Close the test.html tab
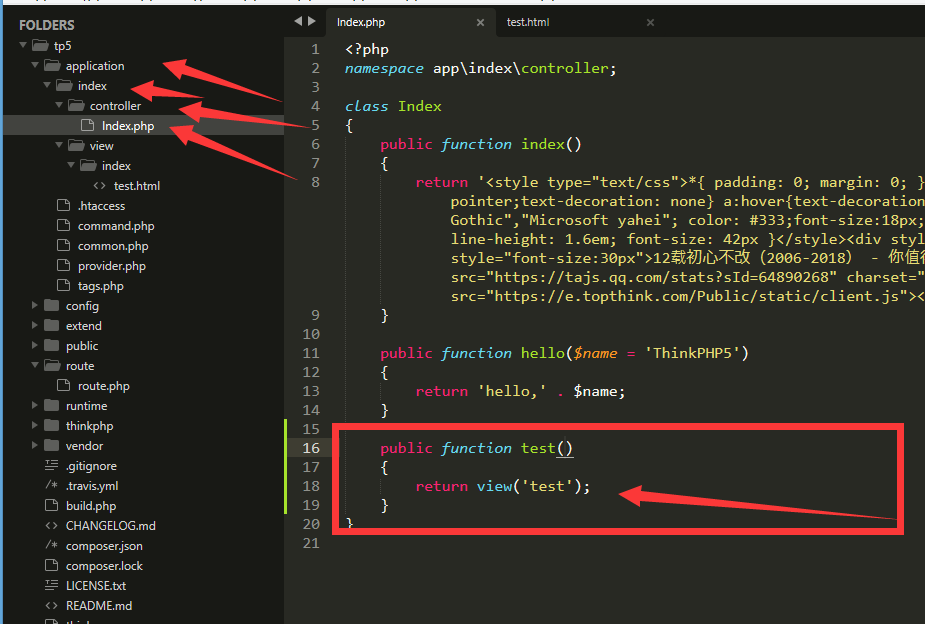 650,22
